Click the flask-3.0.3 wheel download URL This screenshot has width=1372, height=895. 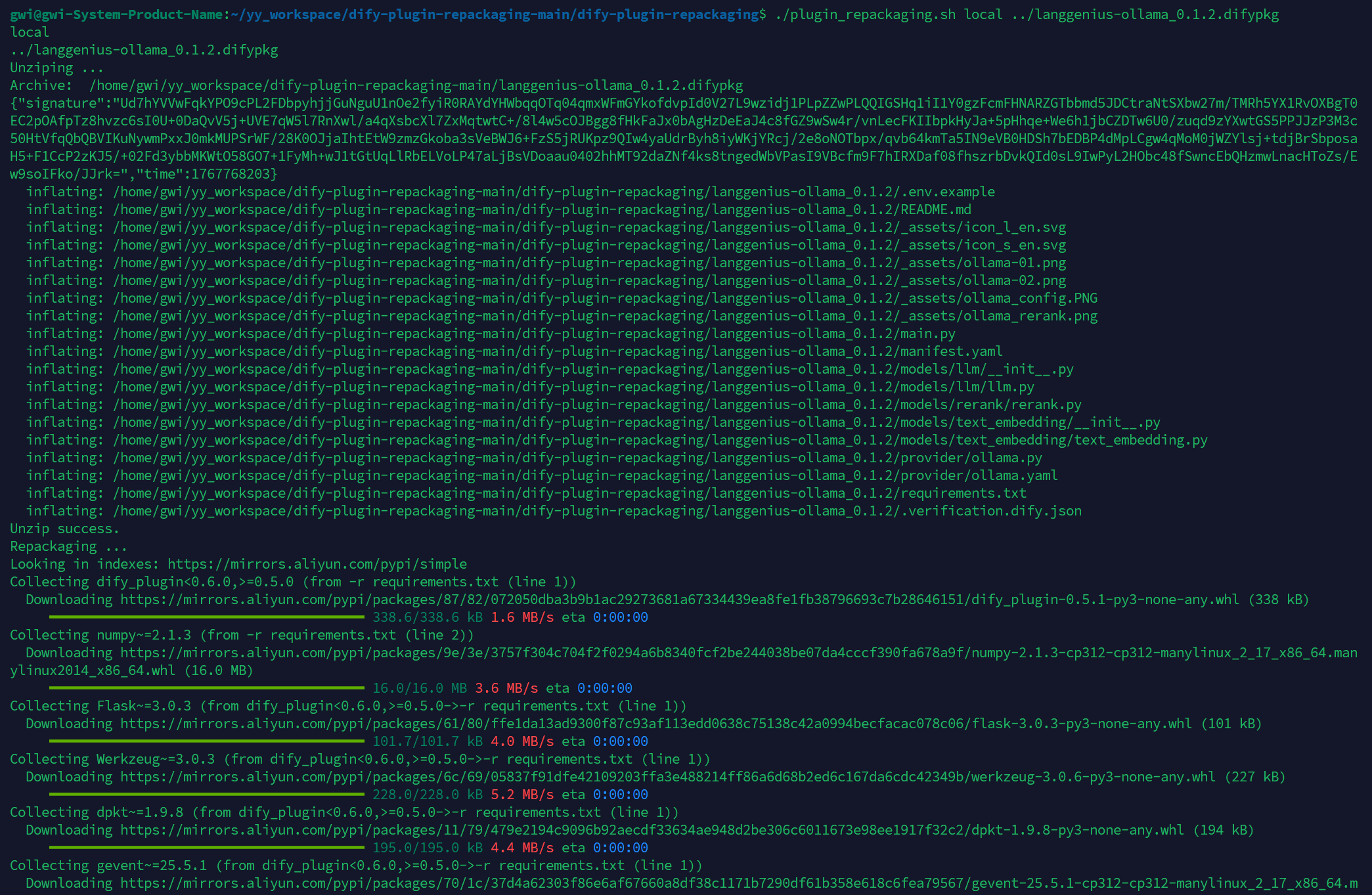pyautogui.click(x=655, y=724)
